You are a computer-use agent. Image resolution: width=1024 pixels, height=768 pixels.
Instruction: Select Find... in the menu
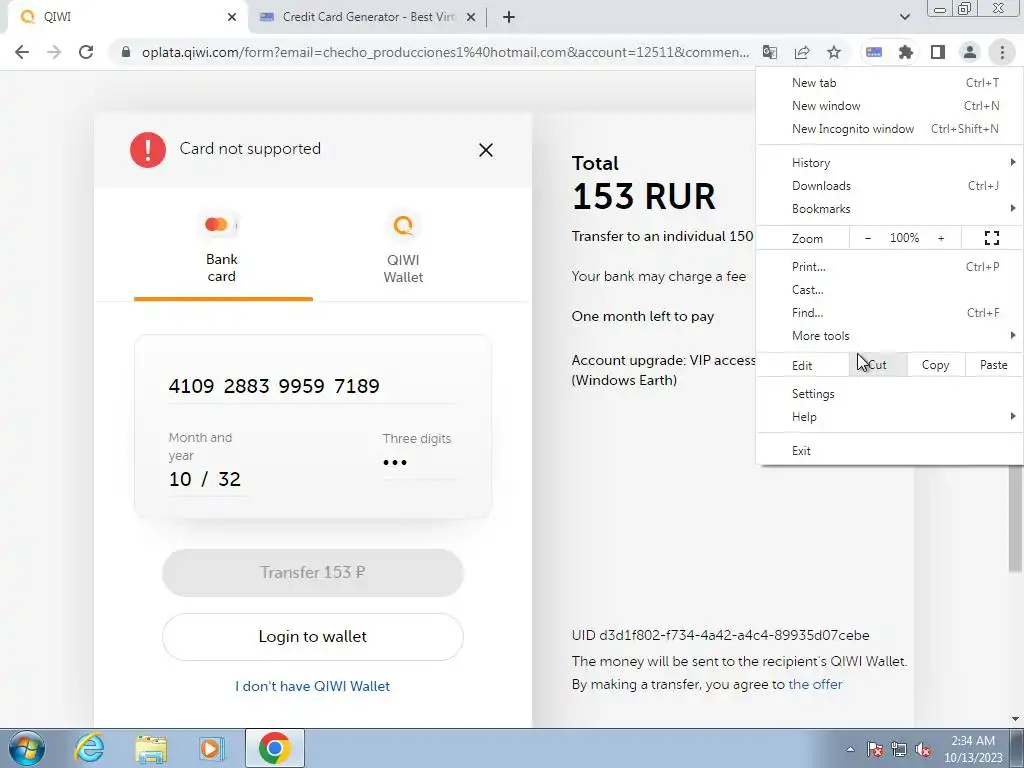[x=889, y=312]
